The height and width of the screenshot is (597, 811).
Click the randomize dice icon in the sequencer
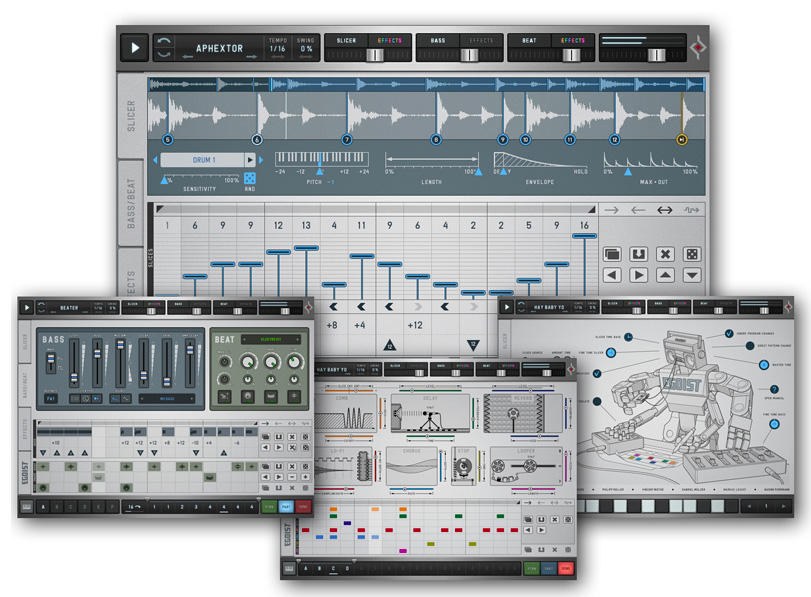[x=691, y=254]
